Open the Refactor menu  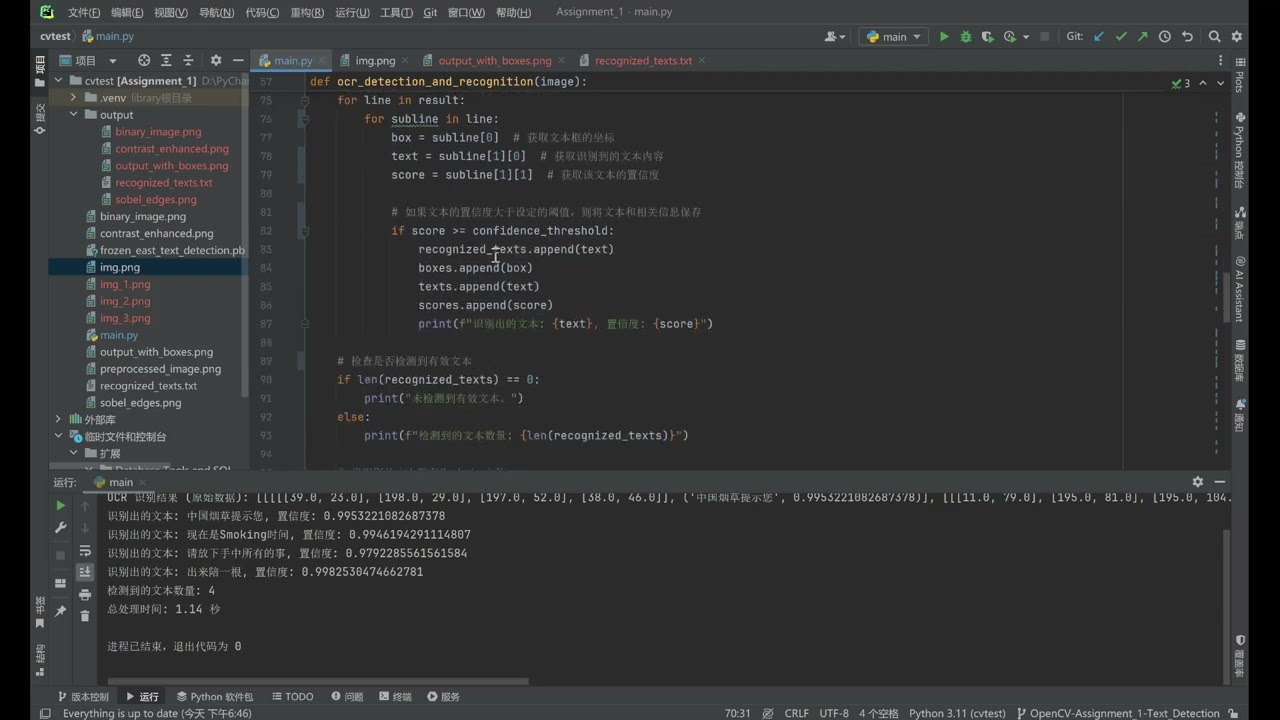coord(307,12)
